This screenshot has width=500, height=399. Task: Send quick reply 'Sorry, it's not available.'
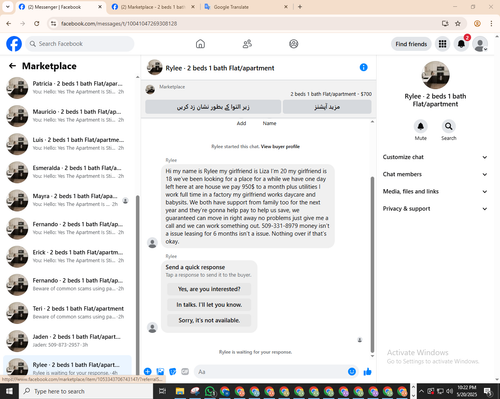pos(209,320)
